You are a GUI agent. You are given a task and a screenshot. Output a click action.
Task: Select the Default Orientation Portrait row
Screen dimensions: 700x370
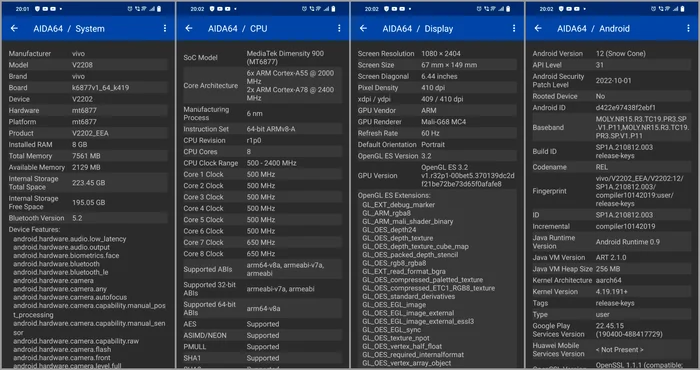[437, 145]
